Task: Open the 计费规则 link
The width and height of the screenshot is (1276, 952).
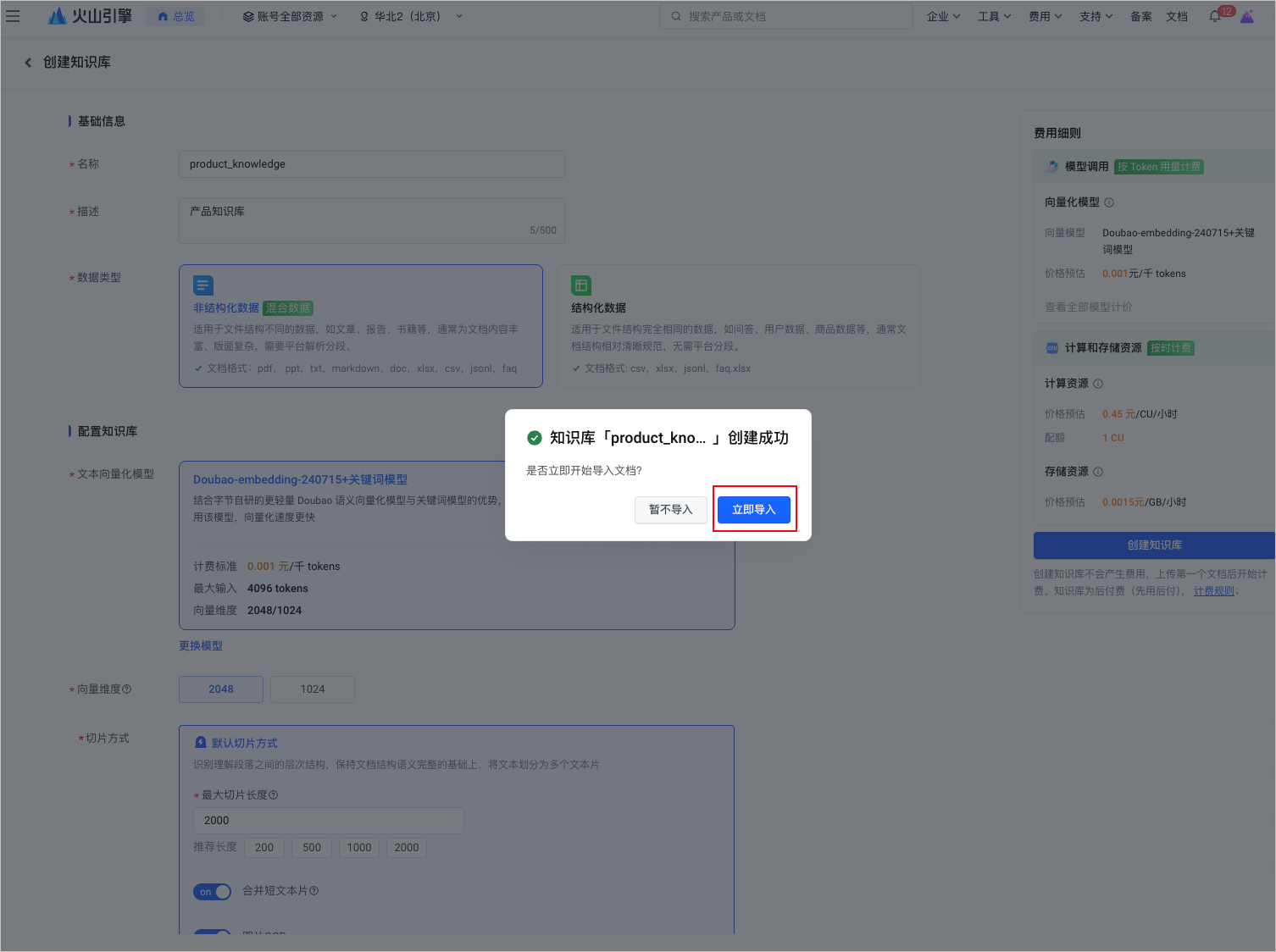Action: pyautogui.click(x=1214, y=591)
